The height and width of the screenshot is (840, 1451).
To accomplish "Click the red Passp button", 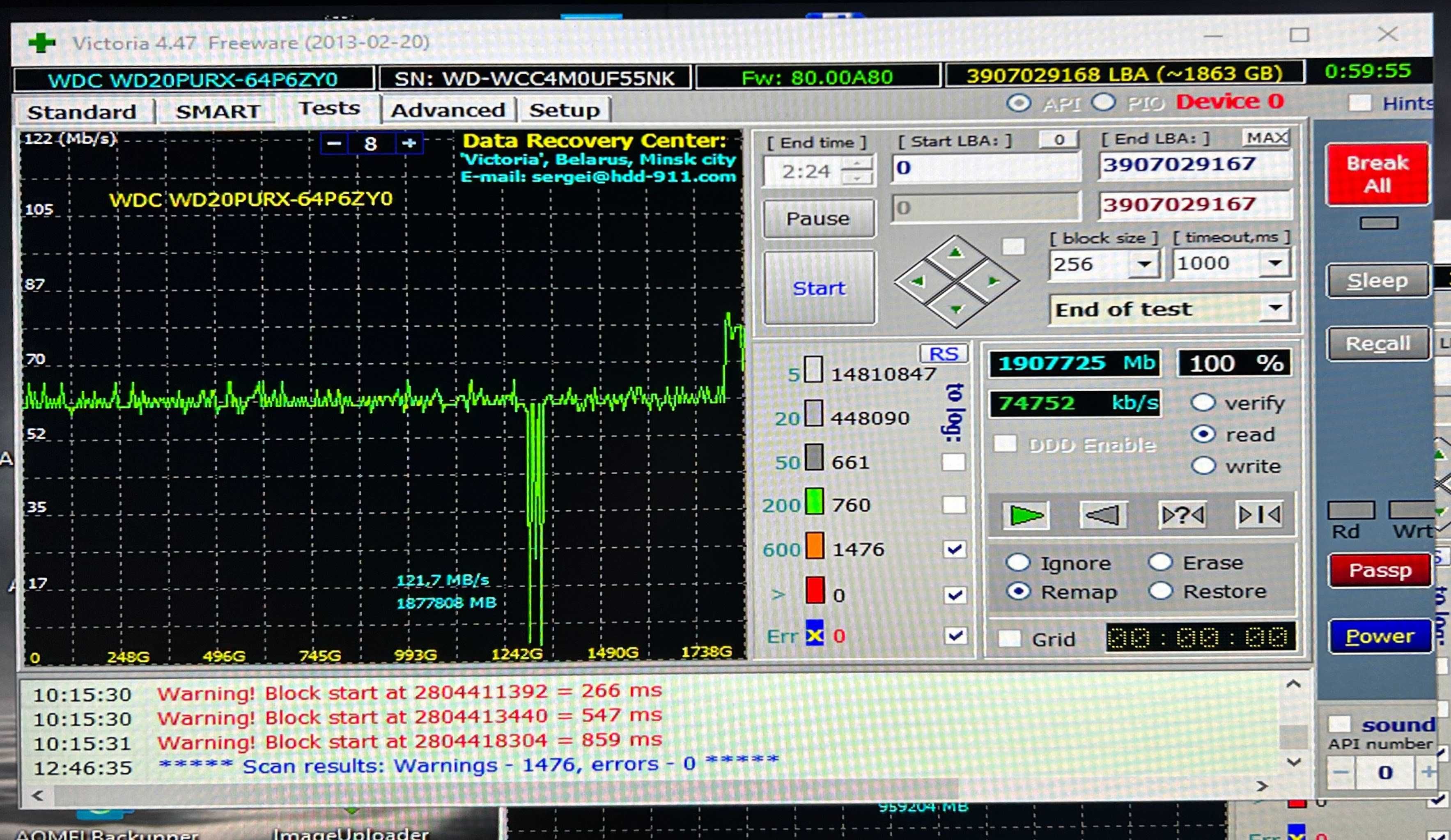I will [x=1380, y=571].
